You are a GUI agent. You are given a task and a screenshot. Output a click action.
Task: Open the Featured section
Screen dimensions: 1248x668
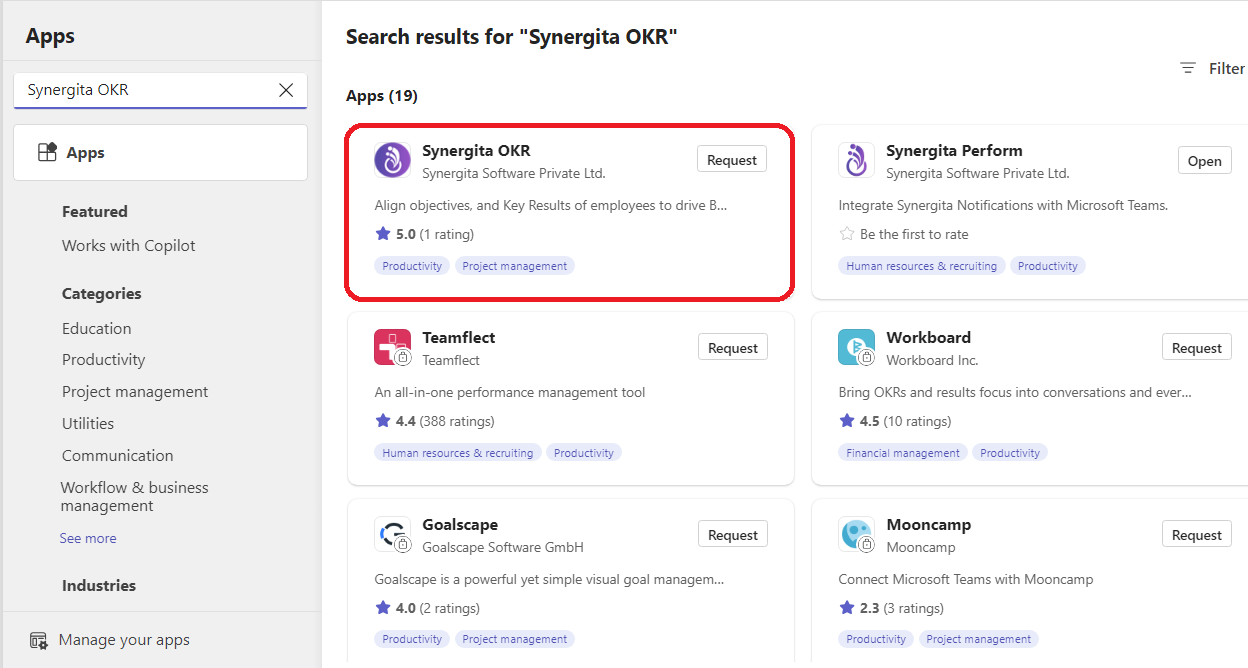[95, 212]
